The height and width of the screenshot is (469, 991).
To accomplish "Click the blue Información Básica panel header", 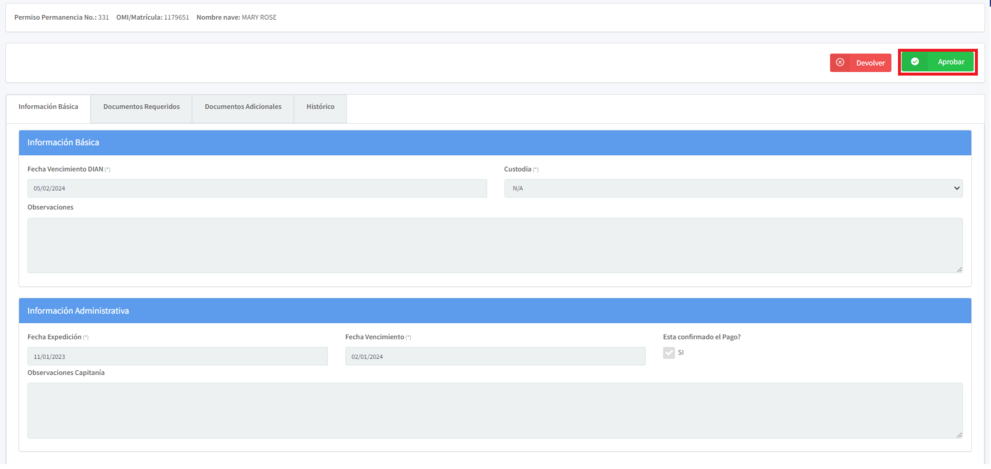I will pyautogui.click(x=495, y=142).
